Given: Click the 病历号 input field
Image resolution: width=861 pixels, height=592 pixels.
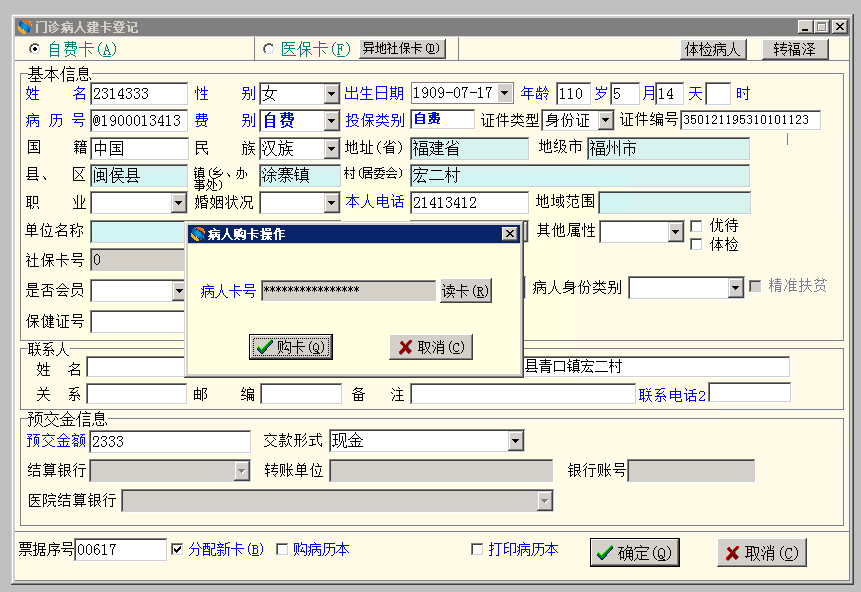Looking at the screenshot, I should click(139, 120).
